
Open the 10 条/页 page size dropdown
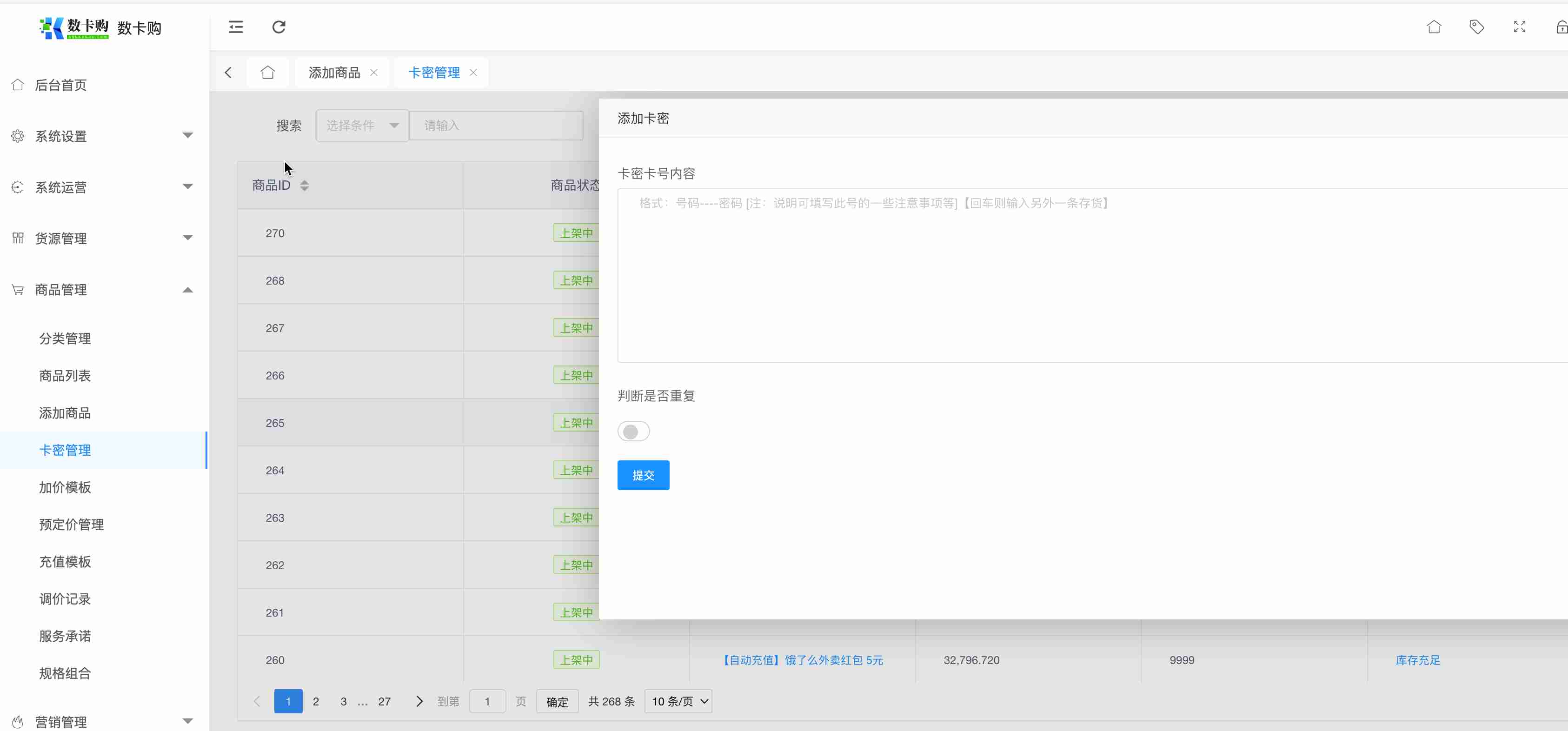[679, 701]
